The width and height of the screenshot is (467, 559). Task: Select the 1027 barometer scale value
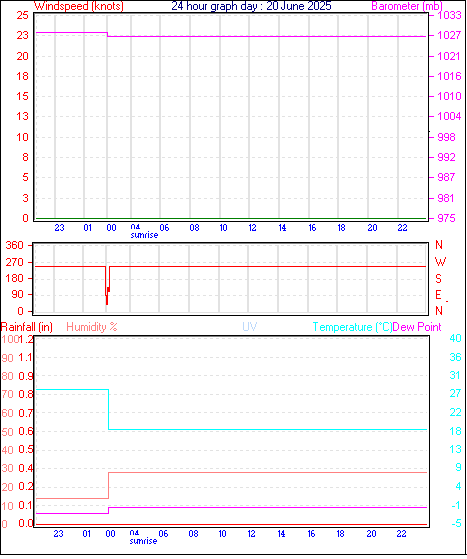pyautogui.click(x=449, y=35)
